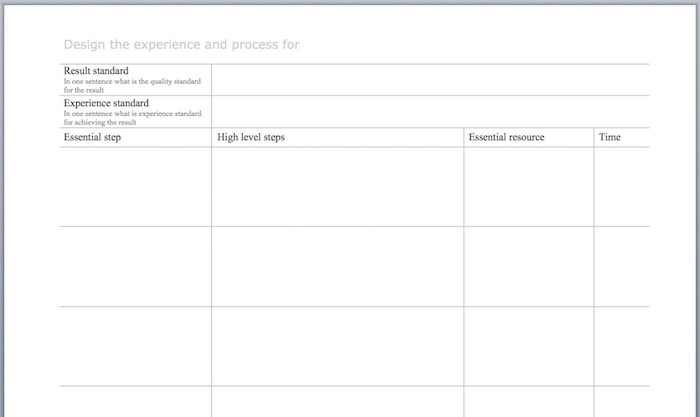Click the 'Essential resource' column header
Screen dimensions: 700x417
click(x=506, y=137)
